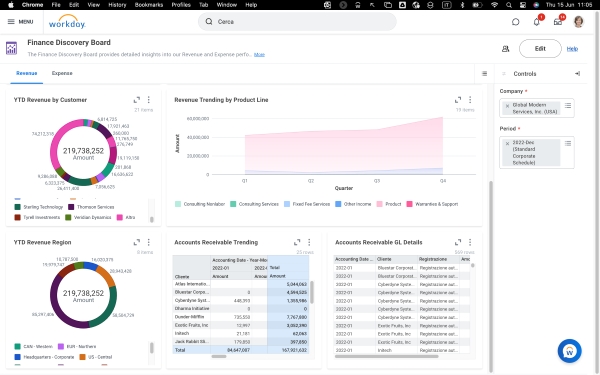The height and width of the screenshot is (375, 600).
Task: Toggle Sterling Technology legend swatch
Action: [17, 207]
